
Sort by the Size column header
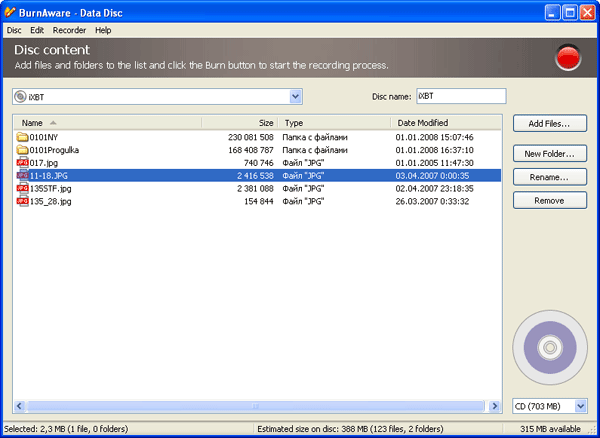pyautogui.click(x=240, y=123)
